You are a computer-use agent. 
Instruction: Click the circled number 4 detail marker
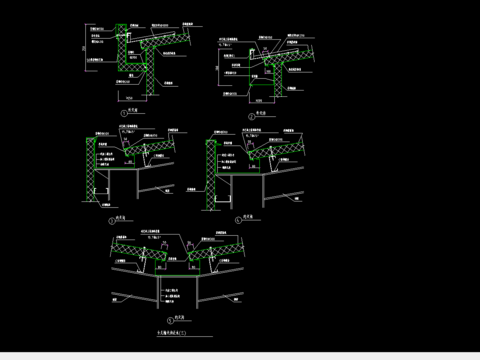tap(238, 220)
